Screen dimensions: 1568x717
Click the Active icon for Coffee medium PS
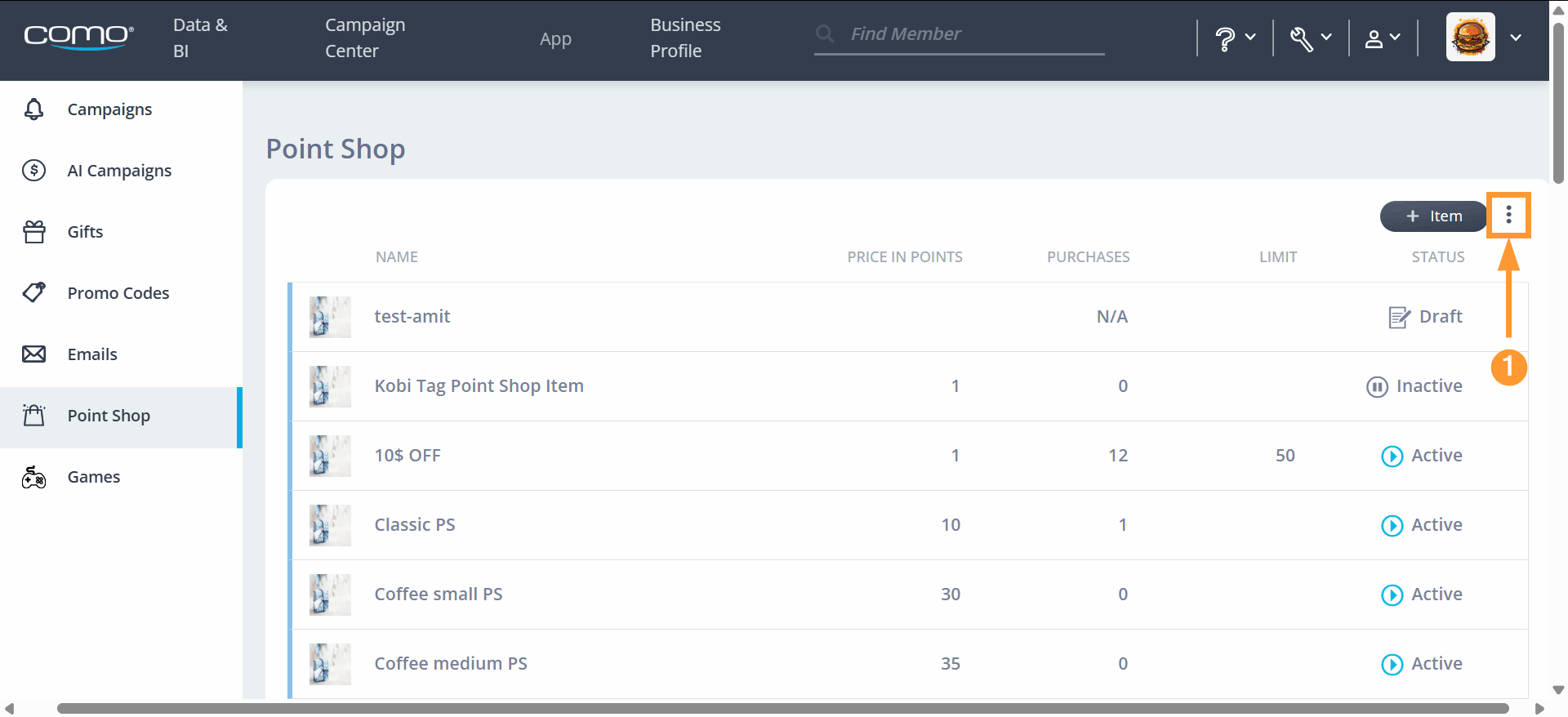1392,664
